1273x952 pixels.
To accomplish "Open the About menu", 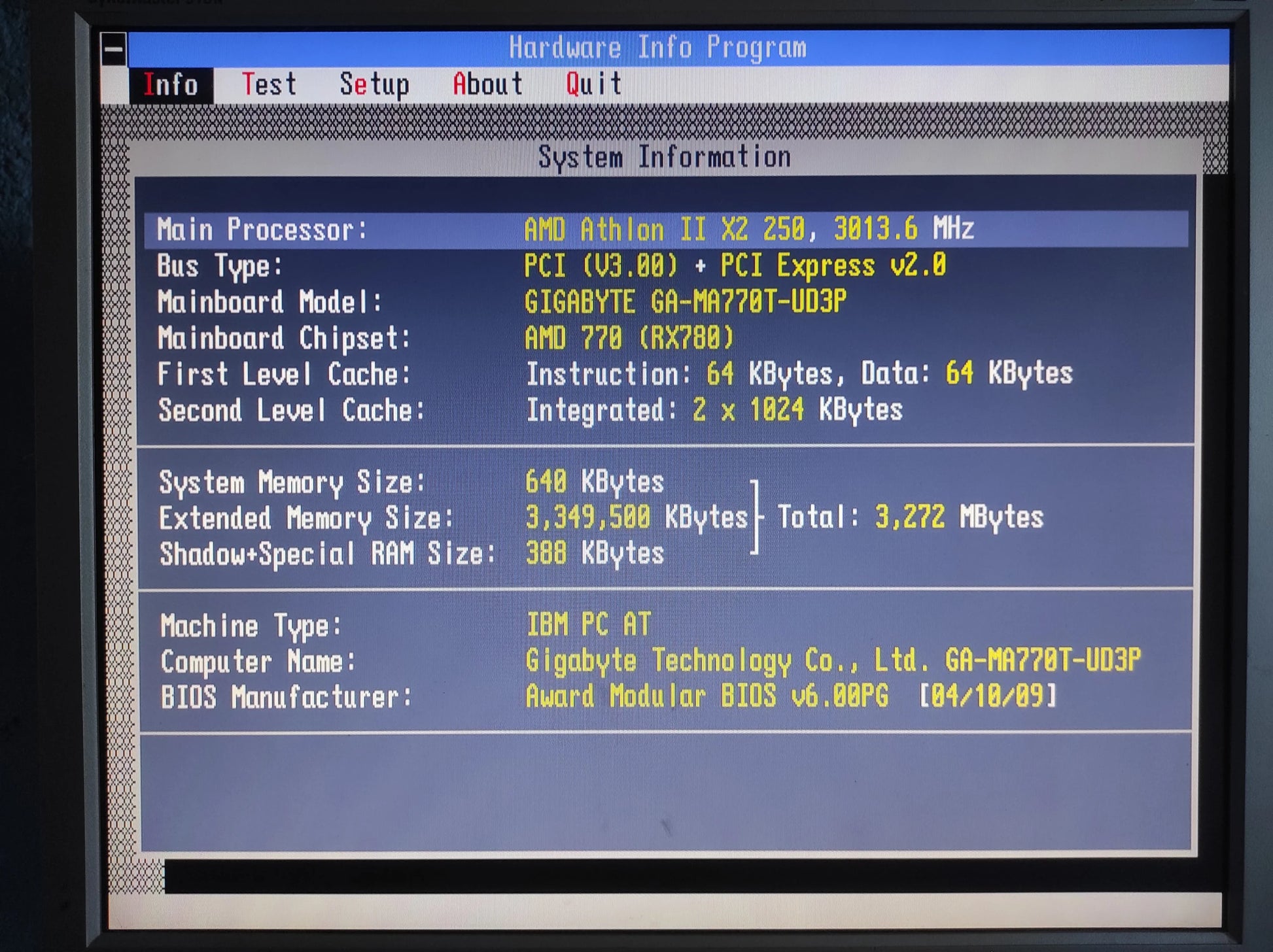I will pyautogui.click(x=488, y=84).
